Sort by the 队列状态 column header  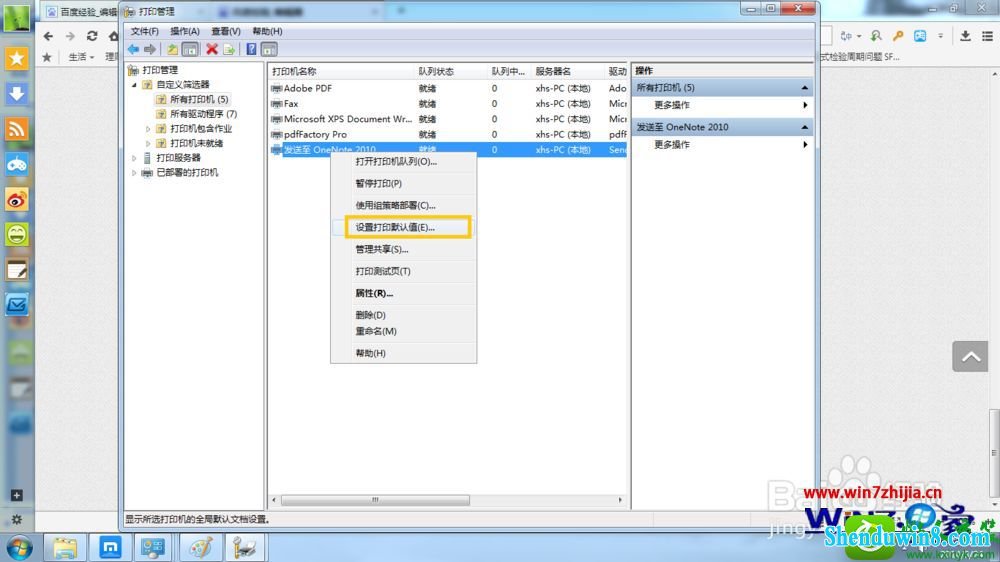[x=451, y=71]
